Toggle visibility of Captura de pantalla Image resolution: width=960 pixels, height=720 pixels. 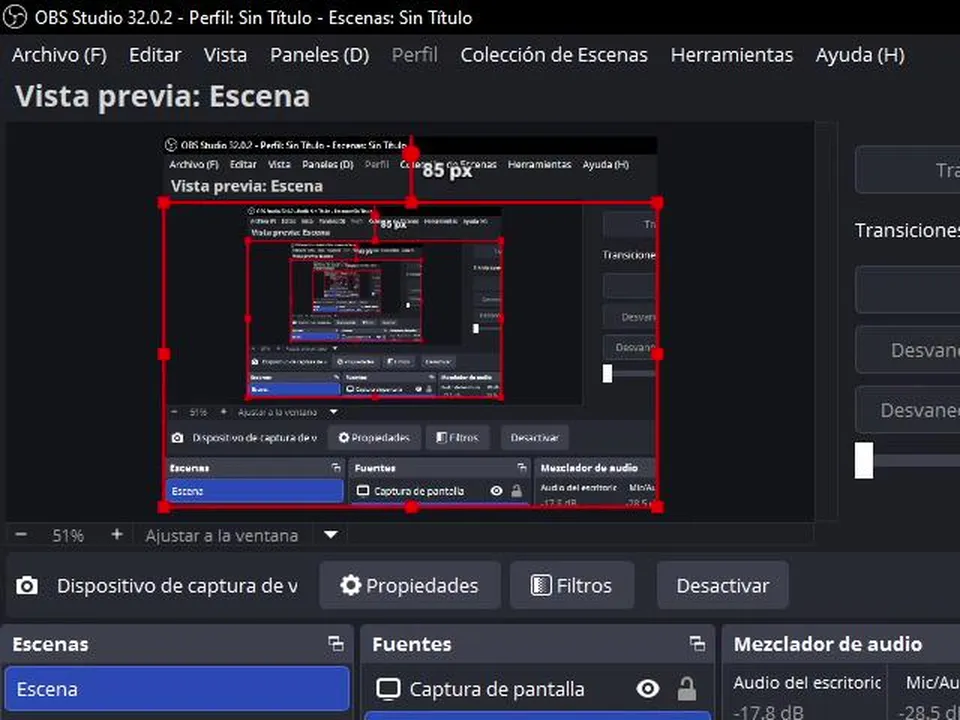click(648, 689)
